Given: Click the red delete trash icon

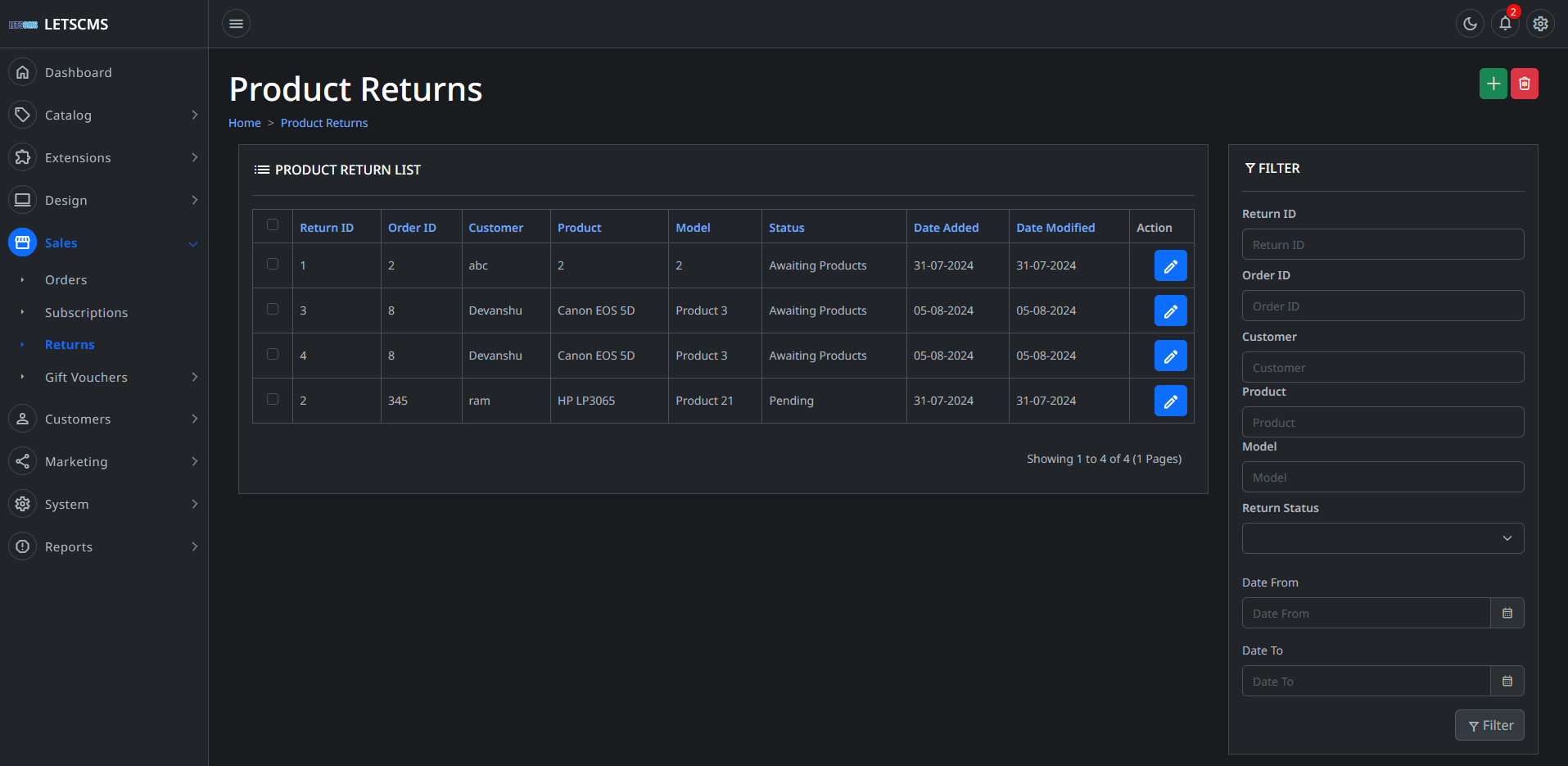Looking at the screenshot, I should 1524,84.
